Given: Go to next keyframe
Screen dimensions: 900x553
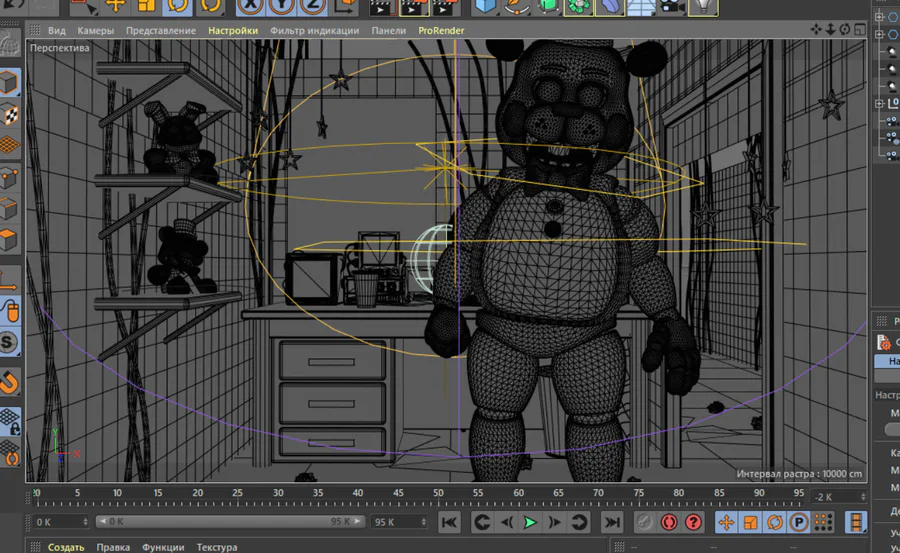Looking at the screenshot, I should tap(579, 523).
